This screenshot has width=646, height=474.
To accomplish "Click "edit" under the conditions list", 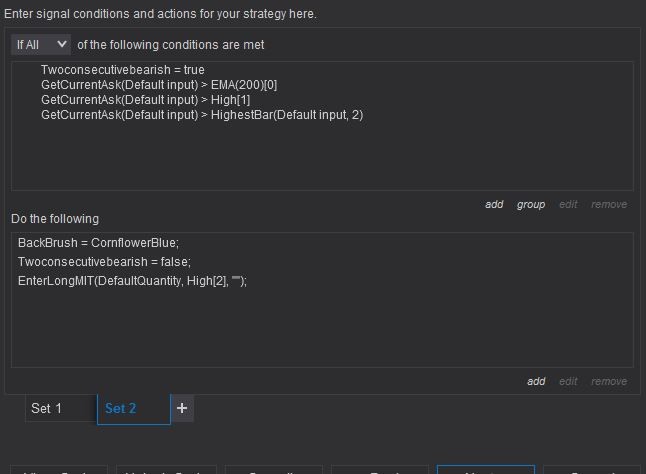I will coord(568,205).
